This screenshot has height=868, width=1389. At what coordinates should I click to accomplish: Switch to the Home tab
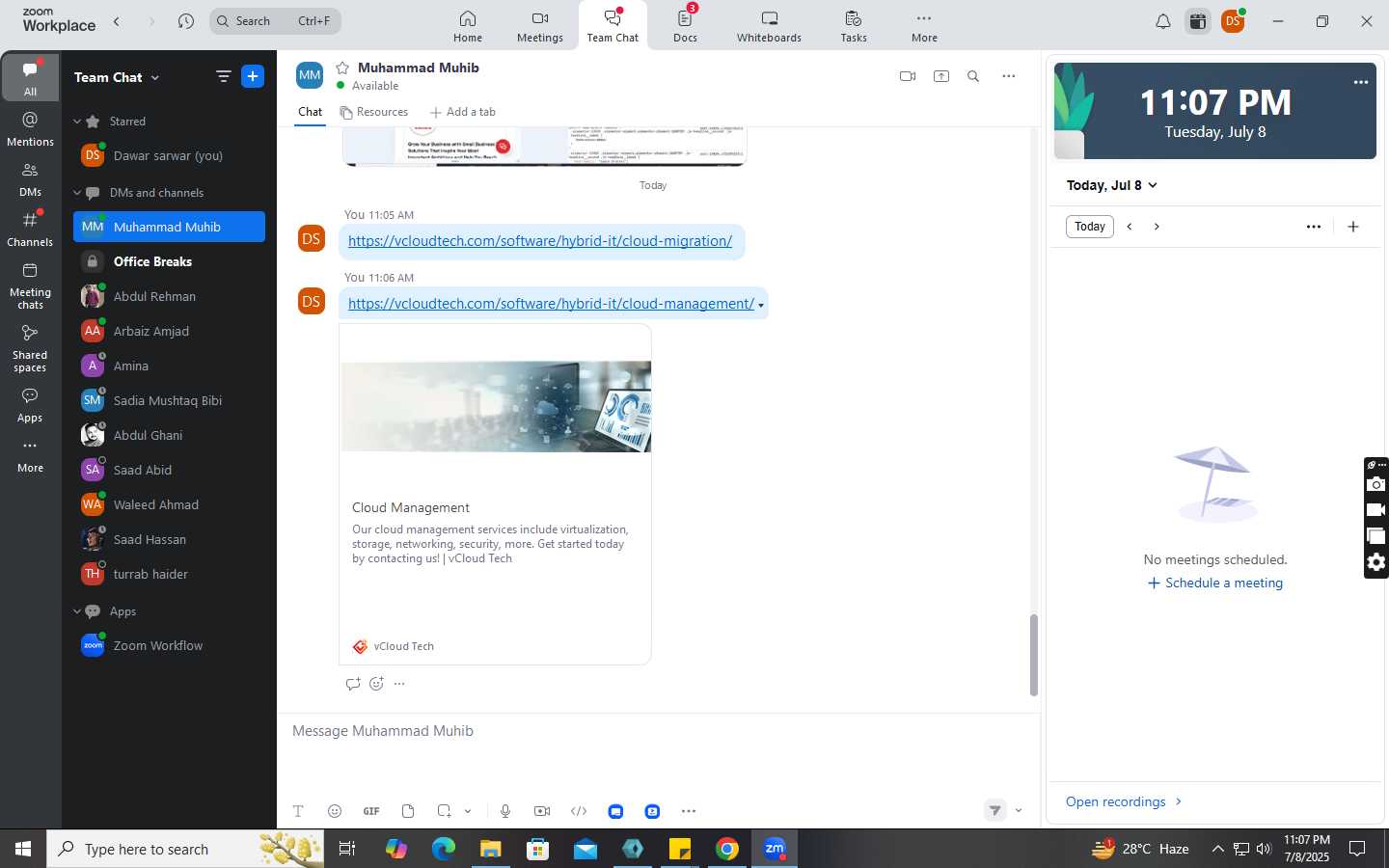468,26
